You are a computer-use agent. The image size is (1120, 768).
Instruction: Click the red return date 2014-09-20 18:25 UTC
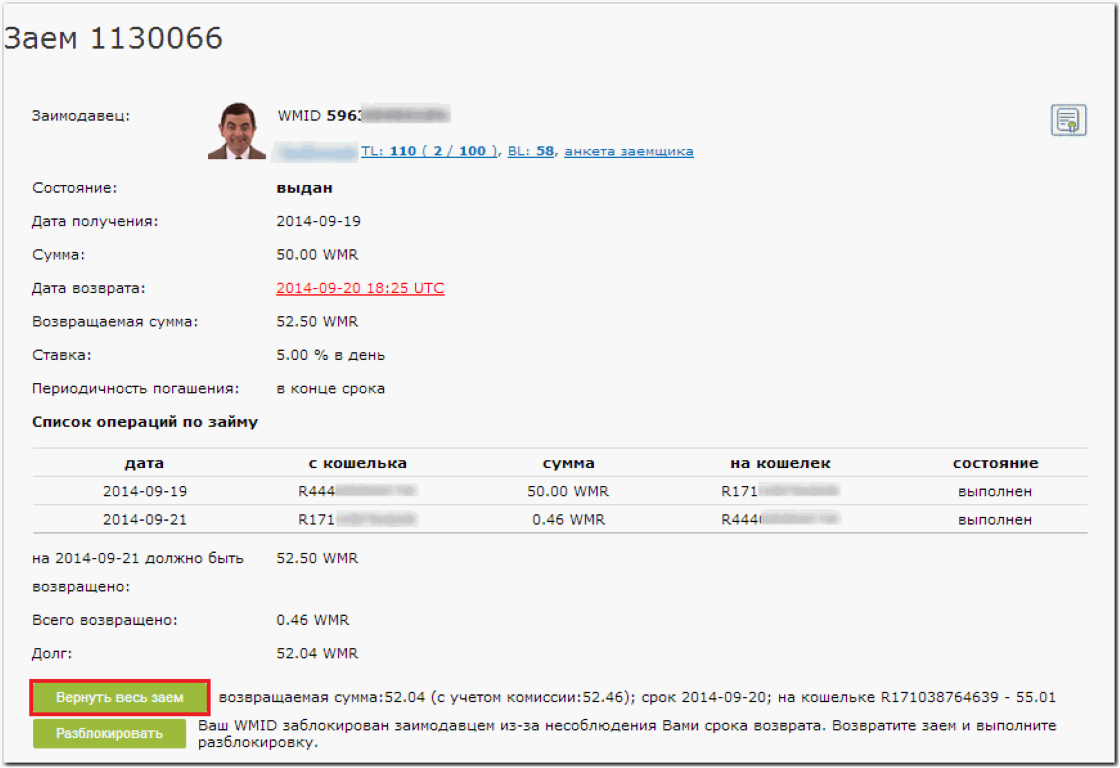360,288
